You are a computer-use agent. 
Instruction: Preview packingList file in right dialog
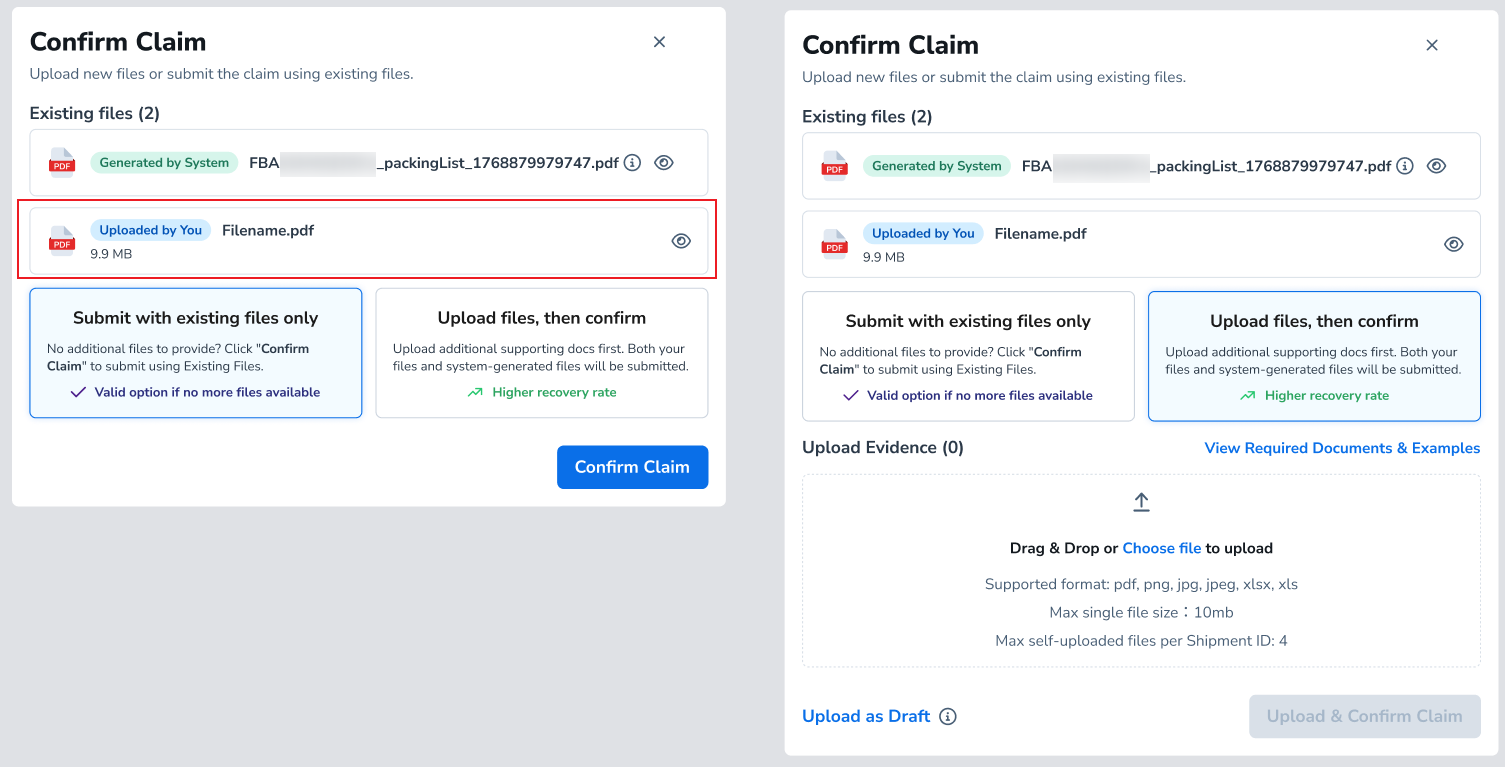tap(1436, 166)
